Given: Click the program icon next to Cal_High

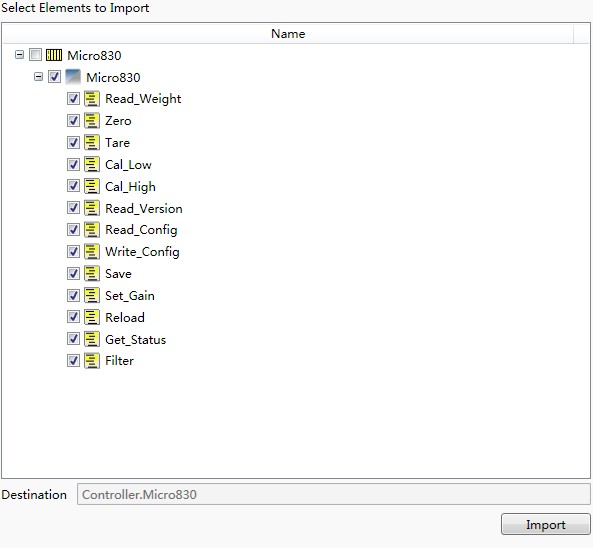Looking at the screenshot, I should coord(92,186).
